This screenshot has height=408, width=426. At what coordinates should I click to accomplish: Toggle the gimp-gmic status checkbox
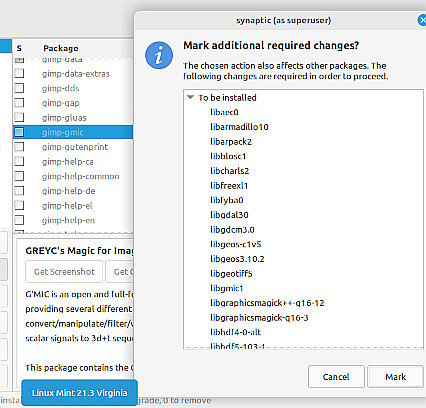[19, 132]
